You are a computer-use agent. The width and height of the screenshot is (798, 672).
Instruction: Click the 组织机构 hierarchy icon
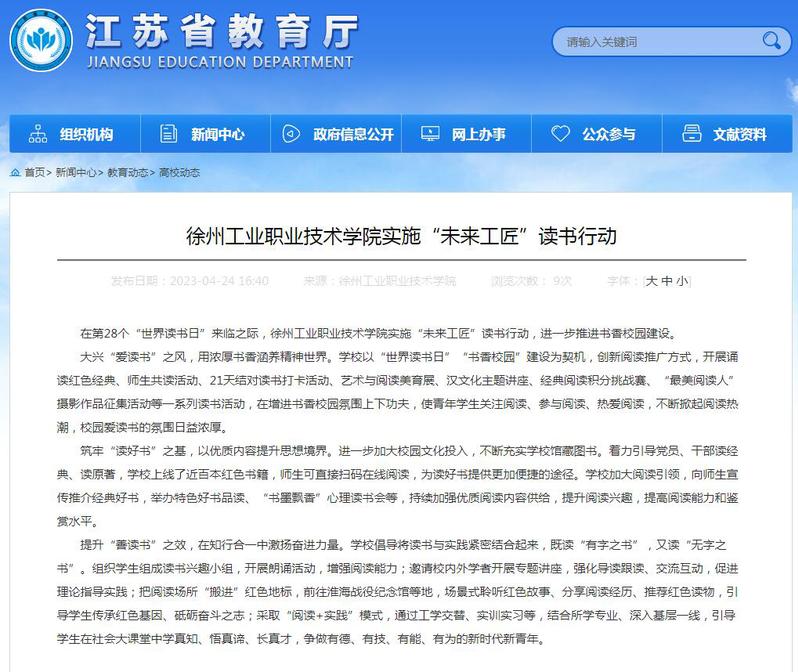(38, 134)
